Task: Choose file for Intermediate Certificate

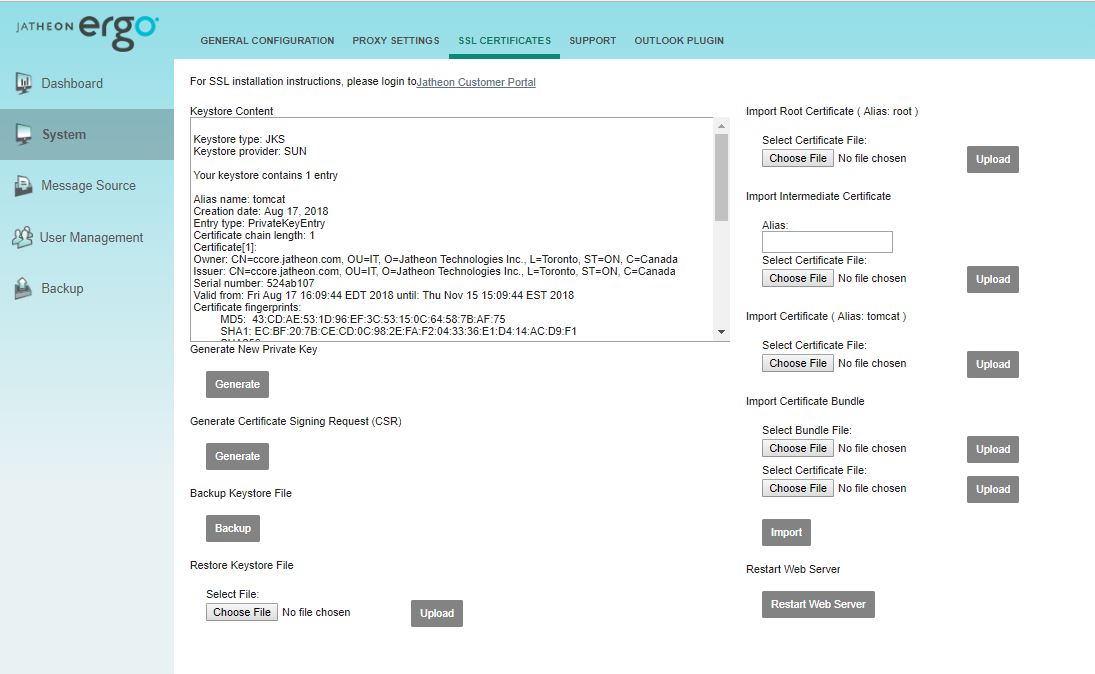Action: [x=798, y=278]
